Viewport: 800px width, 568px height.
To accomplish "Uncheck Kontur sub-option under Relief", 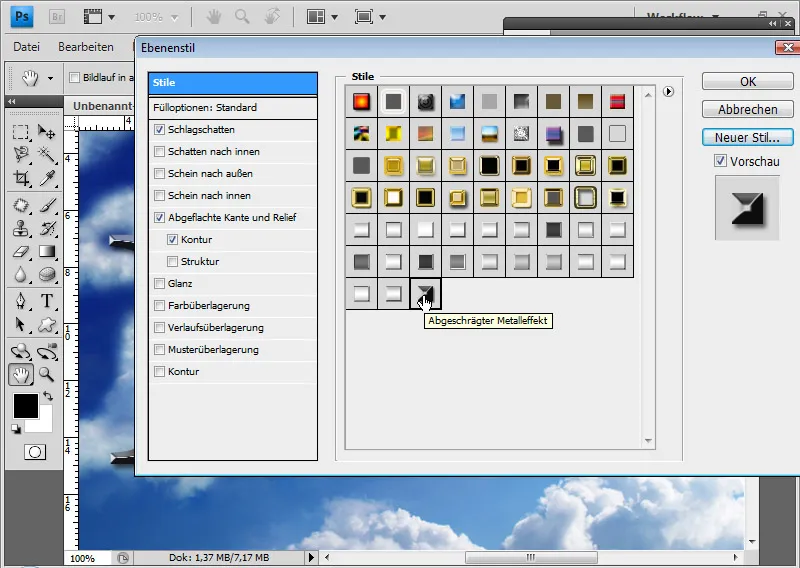I will 172,239.
